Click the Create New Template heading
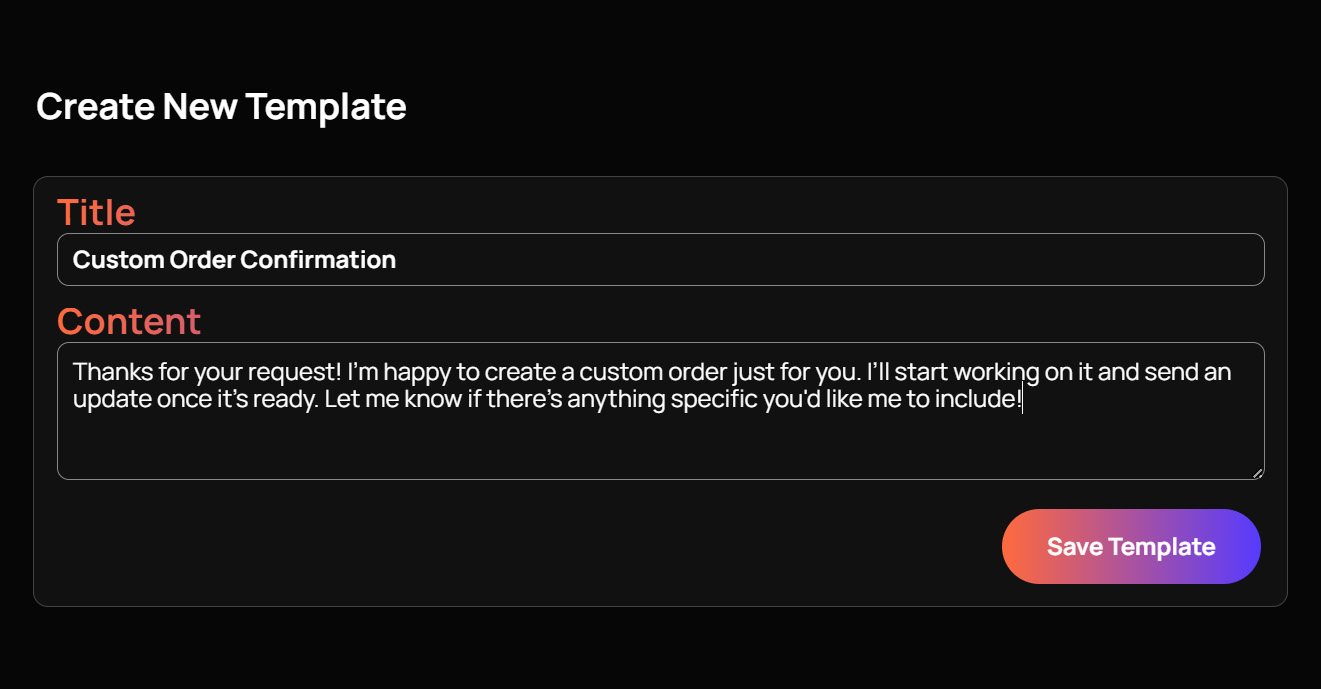1321x689 pixels. click(x=221, y=106)
